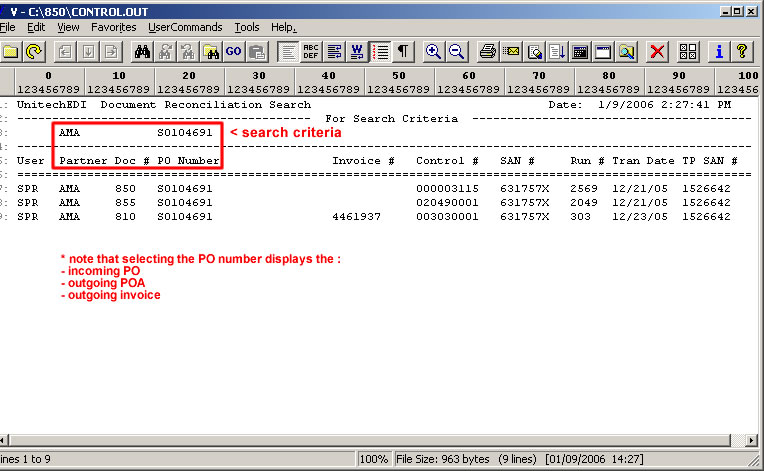Screen dimensions: 764x471
Task: Click the blue information icon
Action: (718, 51)
